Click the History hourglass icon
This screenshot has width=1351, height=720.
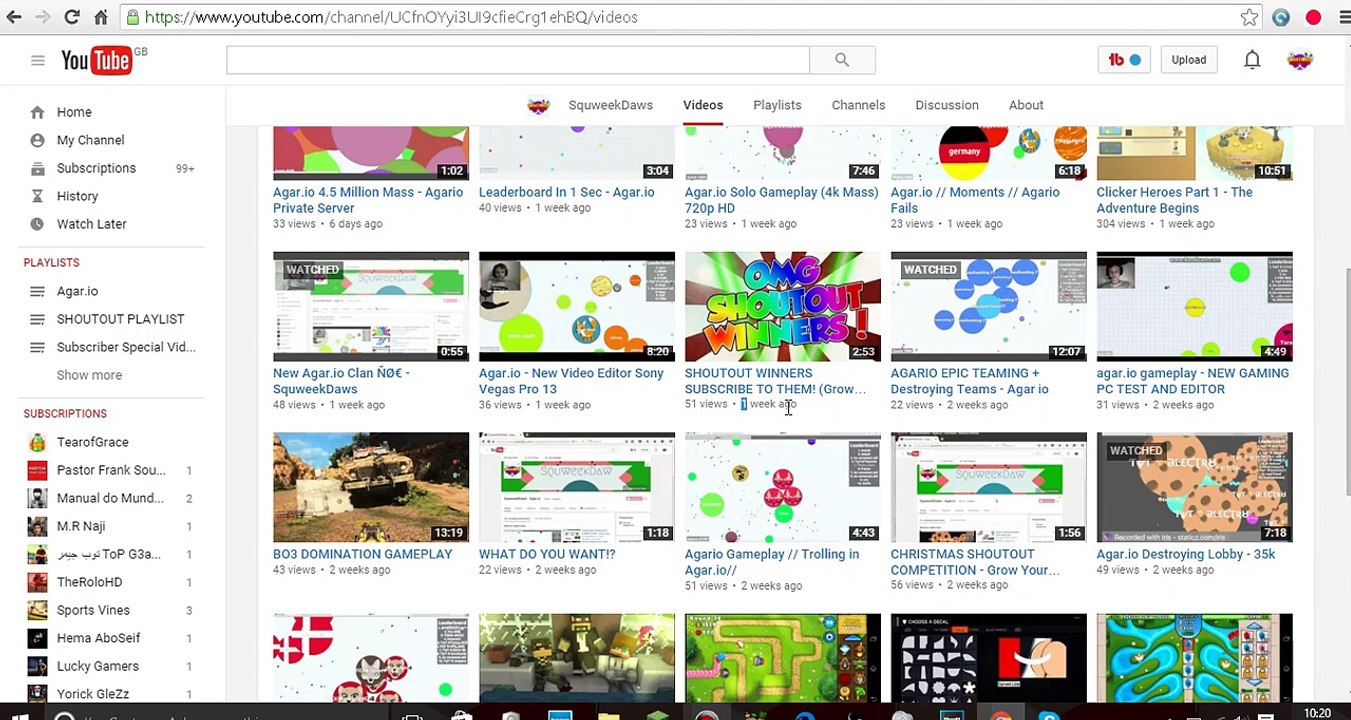[x=37, y=196]
